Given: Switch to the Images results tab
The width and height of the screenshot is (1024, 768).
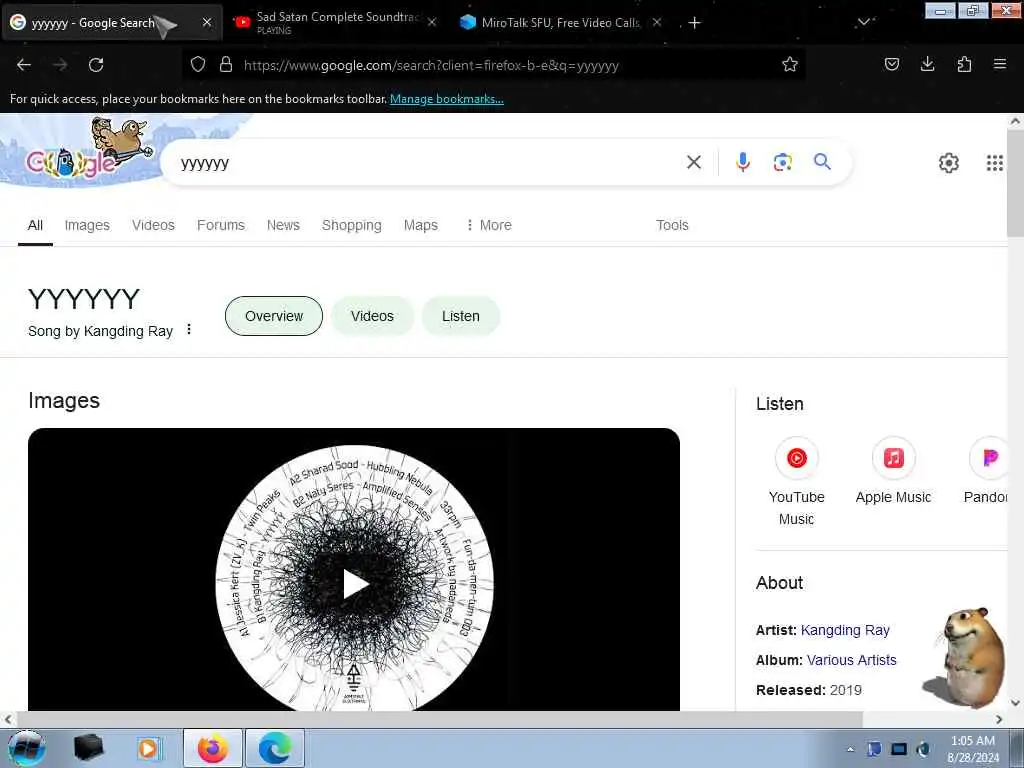Looking at the screenshot, I should click(x=87, y=225).
